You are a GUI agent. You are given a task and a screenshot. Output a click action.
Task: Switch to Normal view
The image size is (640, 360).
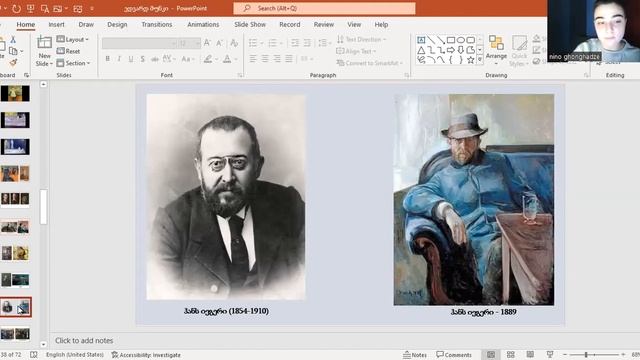click(491, 355)
